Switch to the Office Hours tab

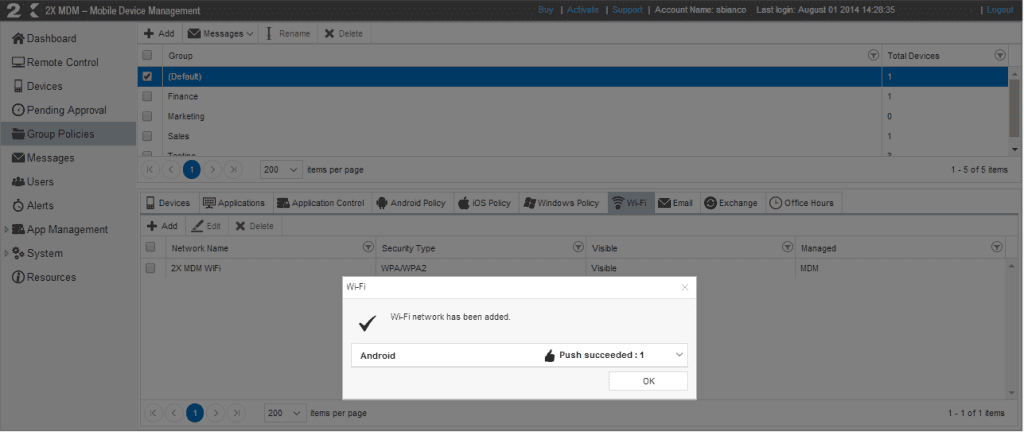pyautogui.click(x=802, y=203)
